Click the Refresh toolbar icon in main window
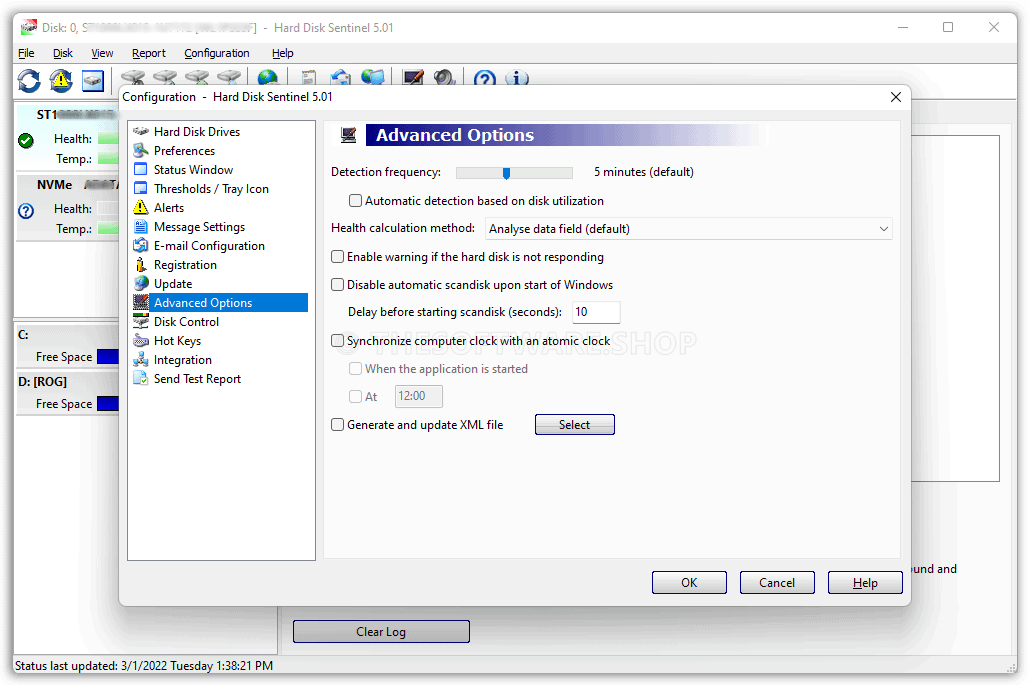Viewport: 1030px width, 685px height. (29, 80)
